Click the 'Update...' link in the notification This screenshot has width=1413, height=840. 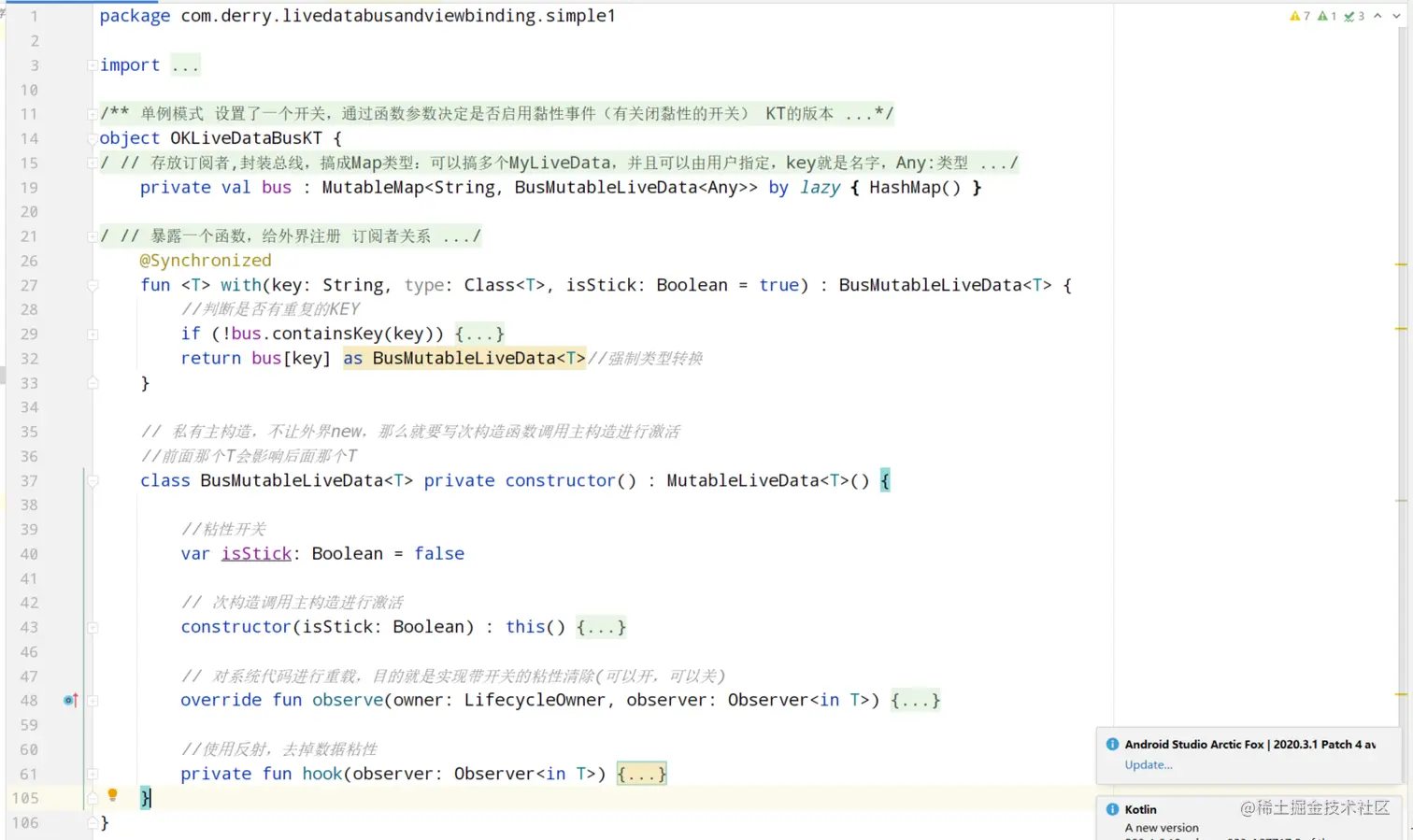[x=1148, y=764]
